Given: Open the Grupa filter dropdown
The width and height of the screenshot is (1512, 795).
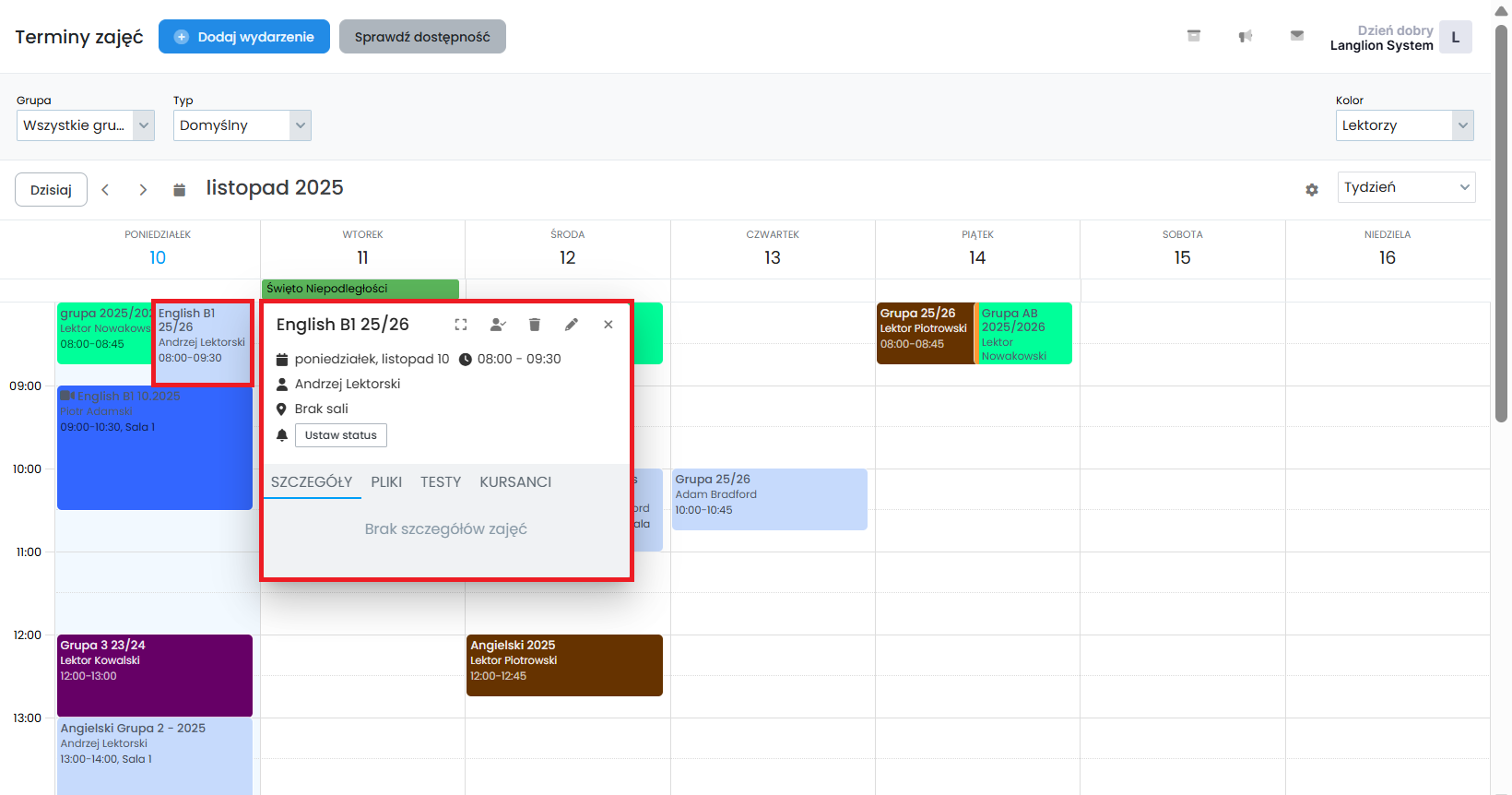Looking at the screenshot, I should click(x=86, y=125).
